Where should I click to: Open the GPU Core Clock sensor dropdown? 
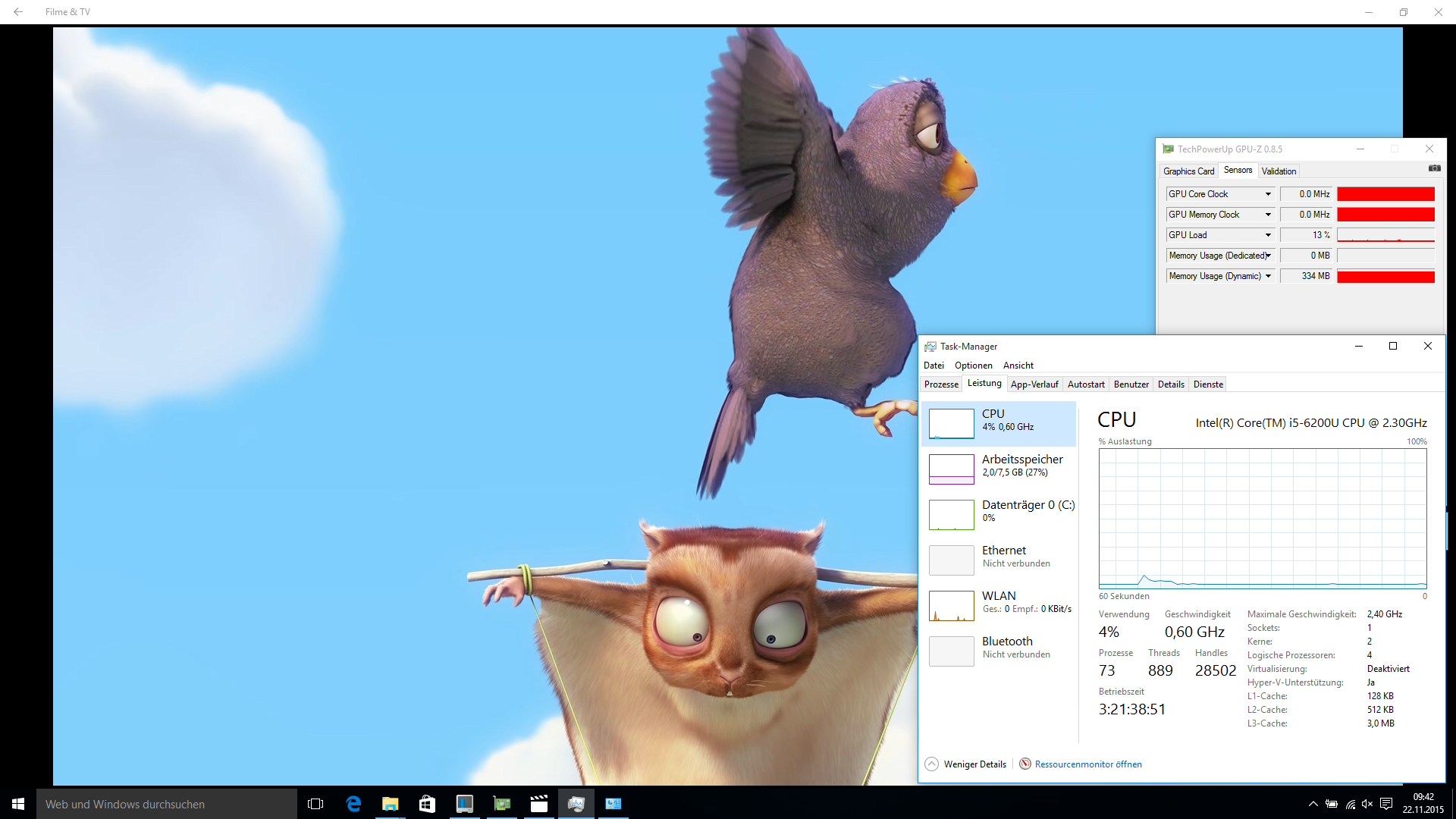point(1268,194)
